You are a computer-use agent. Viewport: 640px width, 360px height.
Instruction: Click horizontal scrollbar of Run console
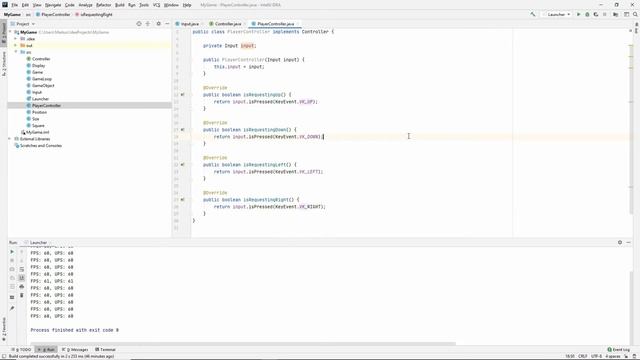click(x=243, y=344)
